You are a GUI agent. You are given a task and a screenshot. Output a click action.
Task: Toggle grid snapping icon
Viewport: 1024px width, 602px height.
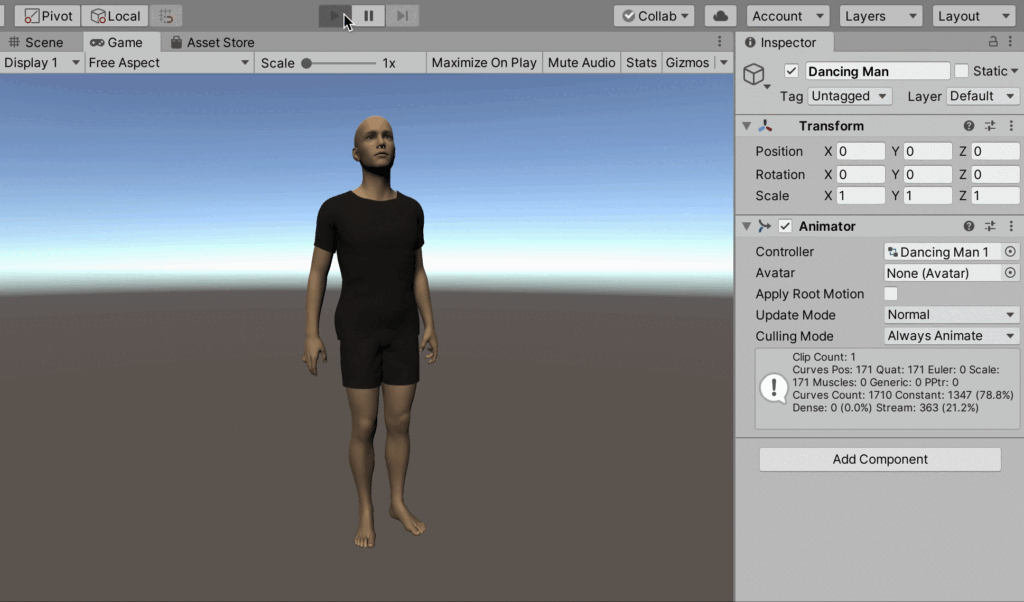166,16
